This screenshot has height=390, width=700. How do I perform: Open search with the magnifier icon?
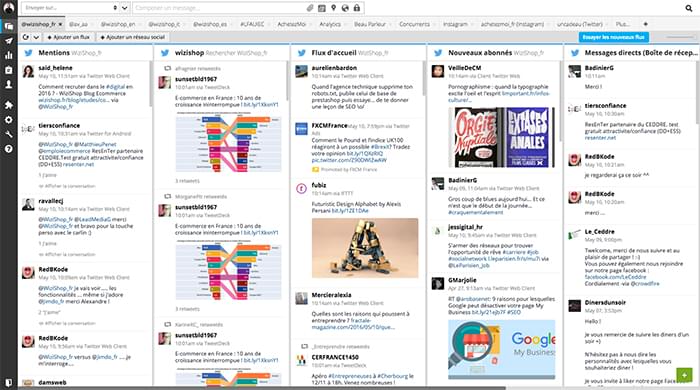(x=689, y=8)
